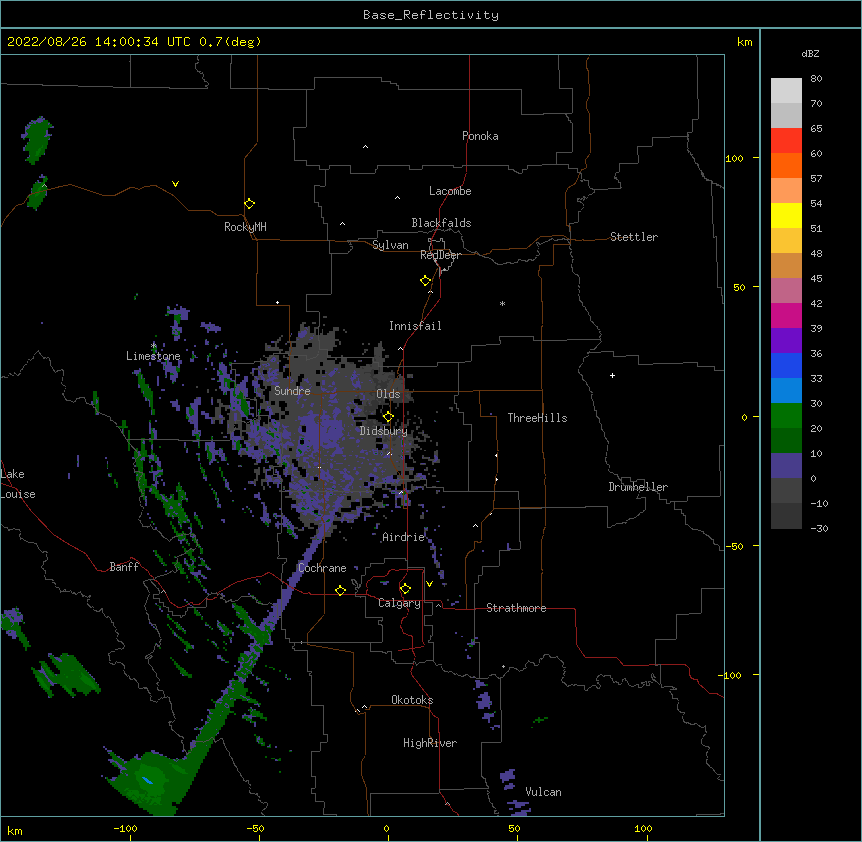Click the Ponoka city label
This screenshot has width=862, height=842.
(480, 136)
